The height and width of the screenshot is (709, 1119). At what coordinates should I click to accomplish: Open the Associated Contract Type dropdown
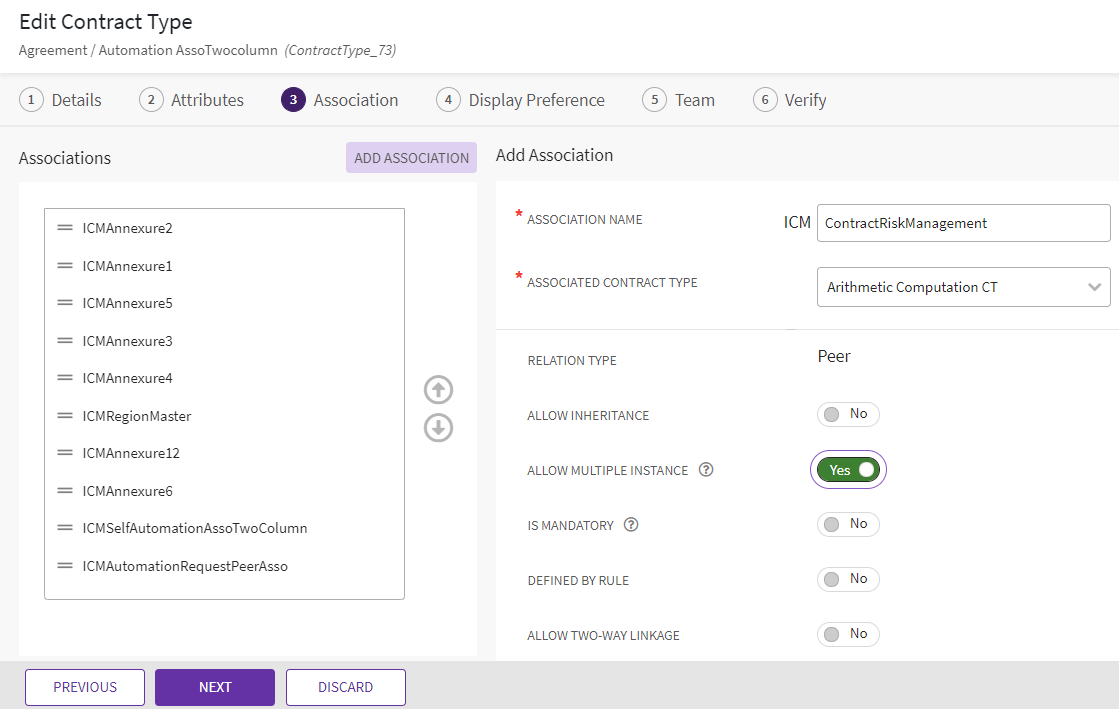(x=963, y=287)
